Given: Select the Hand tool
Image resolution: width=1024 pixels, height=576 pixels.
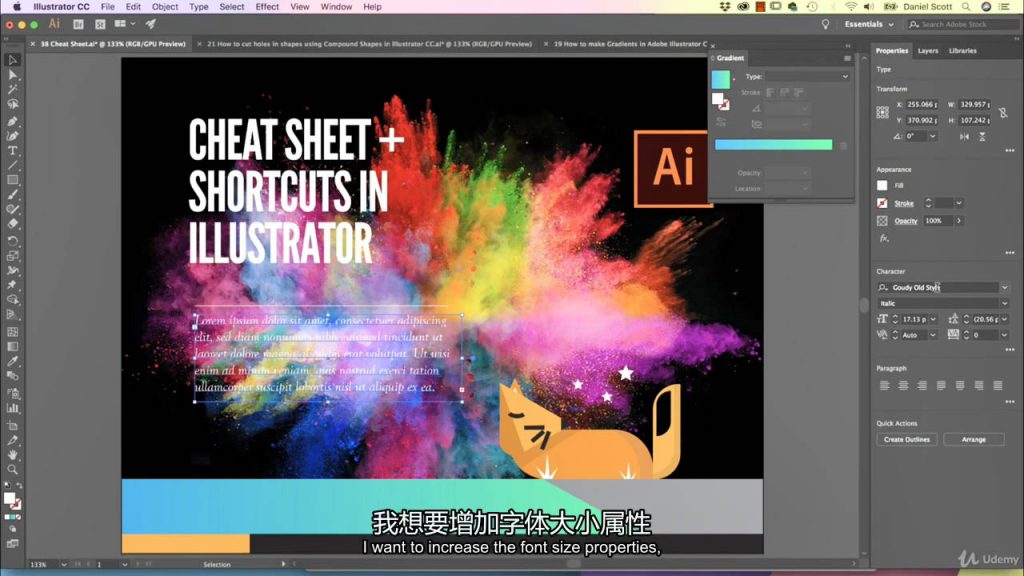Looking at the screenshot, I should coord(12,455).
